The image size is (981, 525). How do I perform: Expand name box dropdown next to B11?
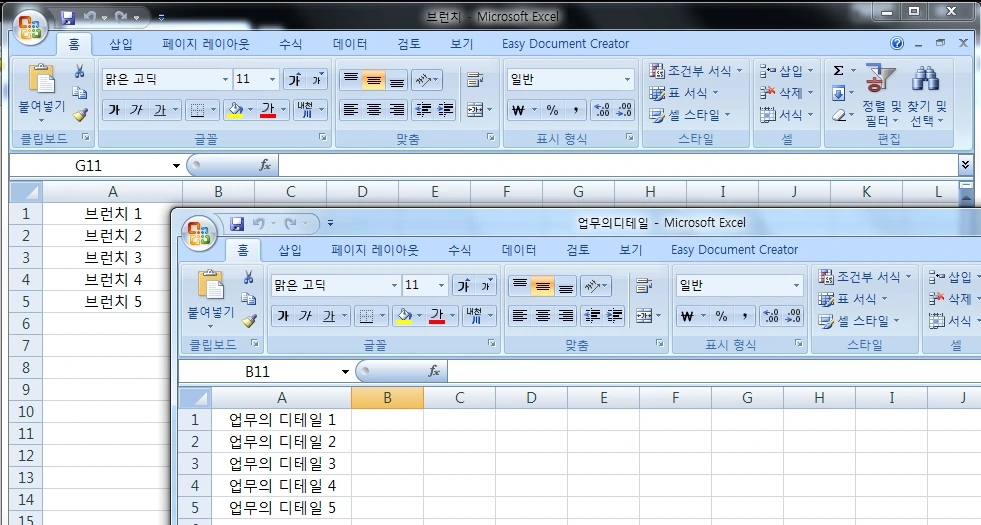point(345,372)
